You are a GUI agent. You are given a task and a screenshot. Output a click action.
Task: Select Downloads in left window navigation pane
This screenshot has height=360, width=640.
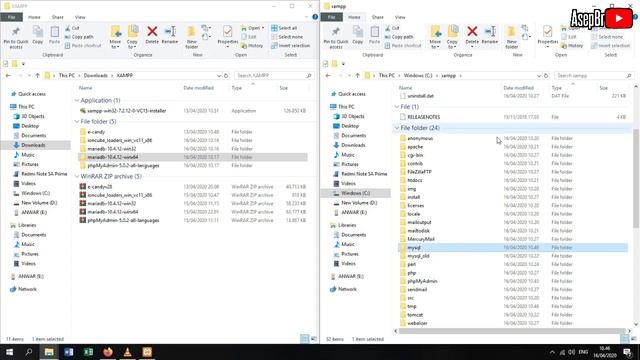tap(33, 145)
